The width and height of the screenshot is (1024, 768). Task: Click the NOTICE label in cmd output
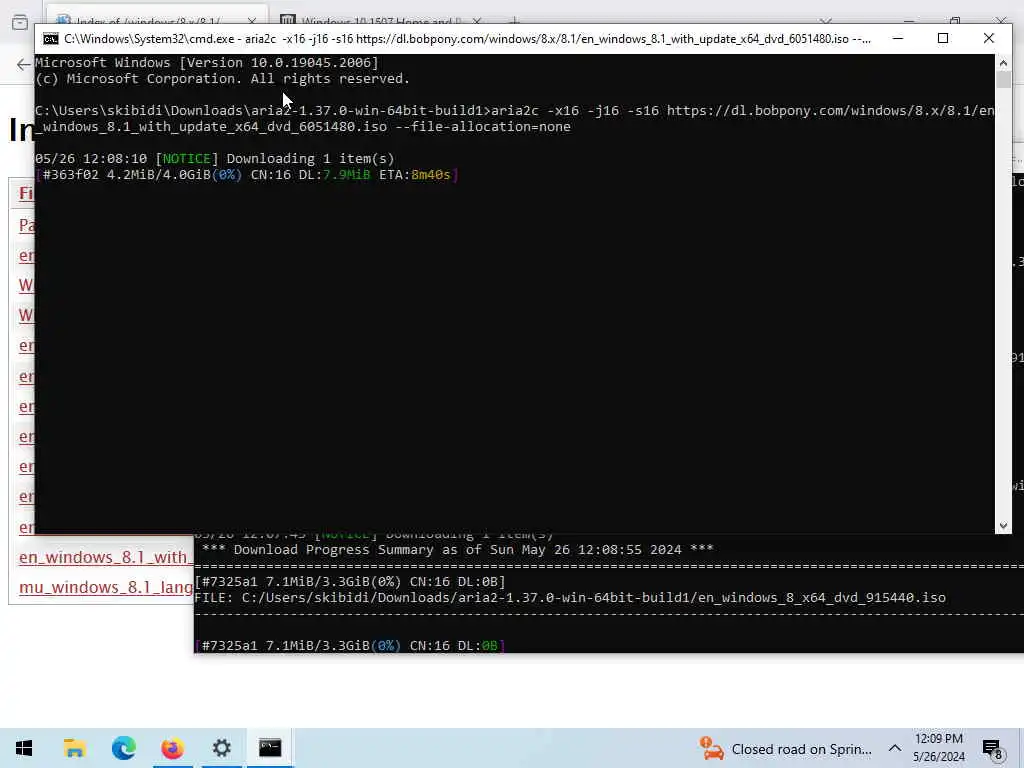[186, 159]
